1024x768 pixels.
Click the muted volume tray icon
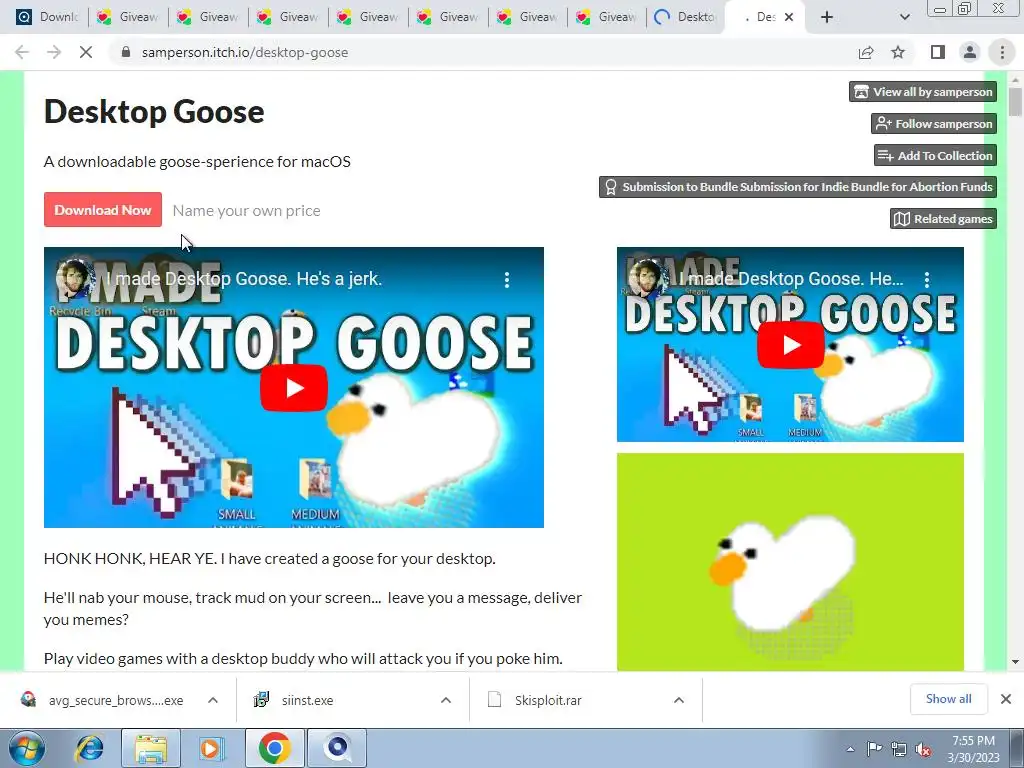tap(923, 749)
